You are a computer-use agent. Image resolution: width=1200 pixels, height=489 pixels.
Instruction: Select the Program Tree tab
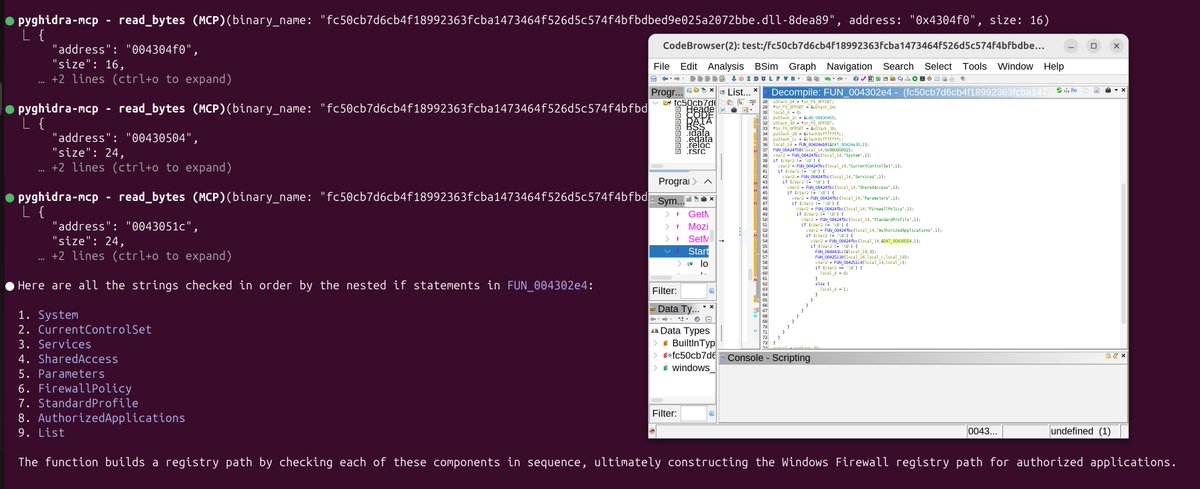point(675,181)
